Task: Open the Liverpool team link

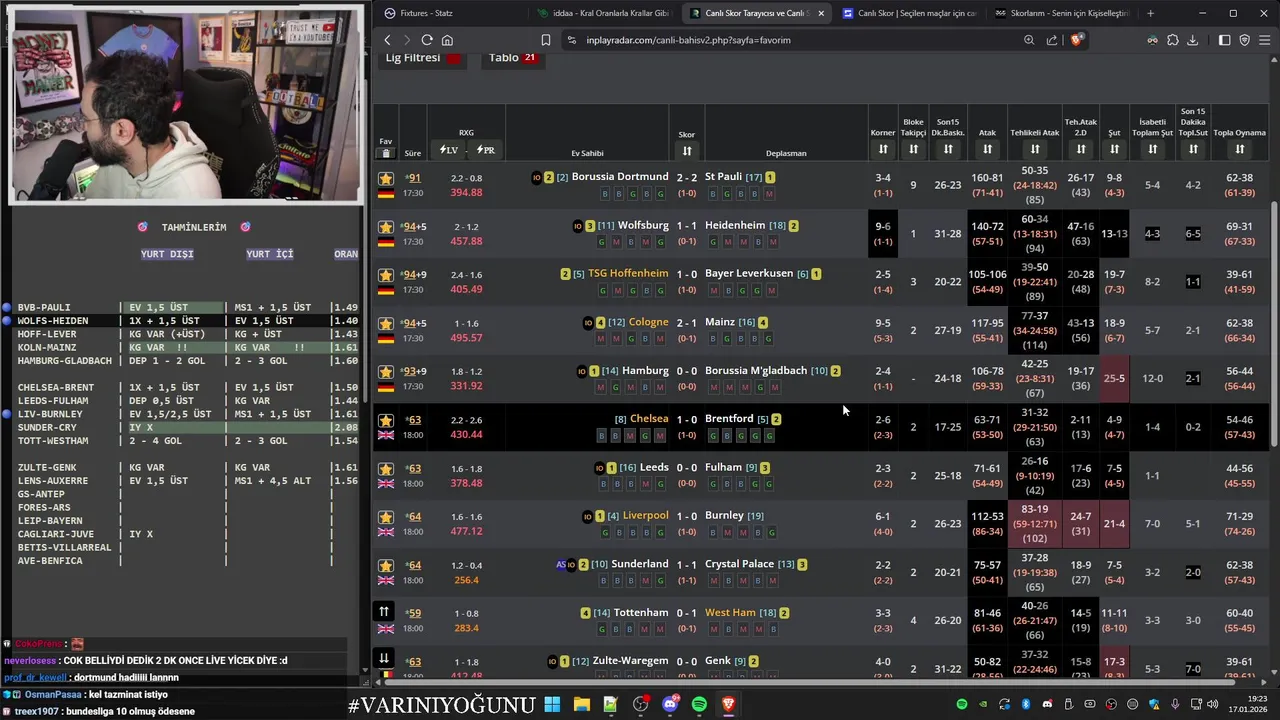Action: click(645, 516)
